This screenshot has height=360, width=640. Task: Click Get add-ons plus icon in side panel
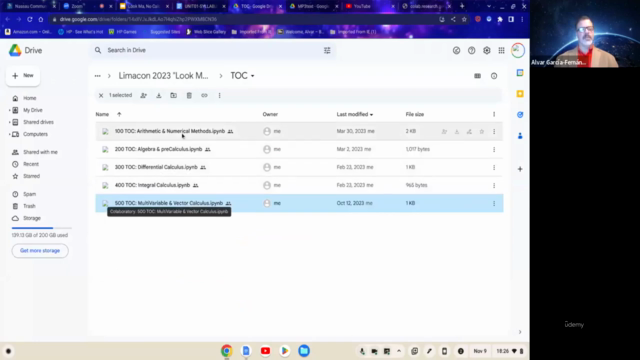point(520,169)
